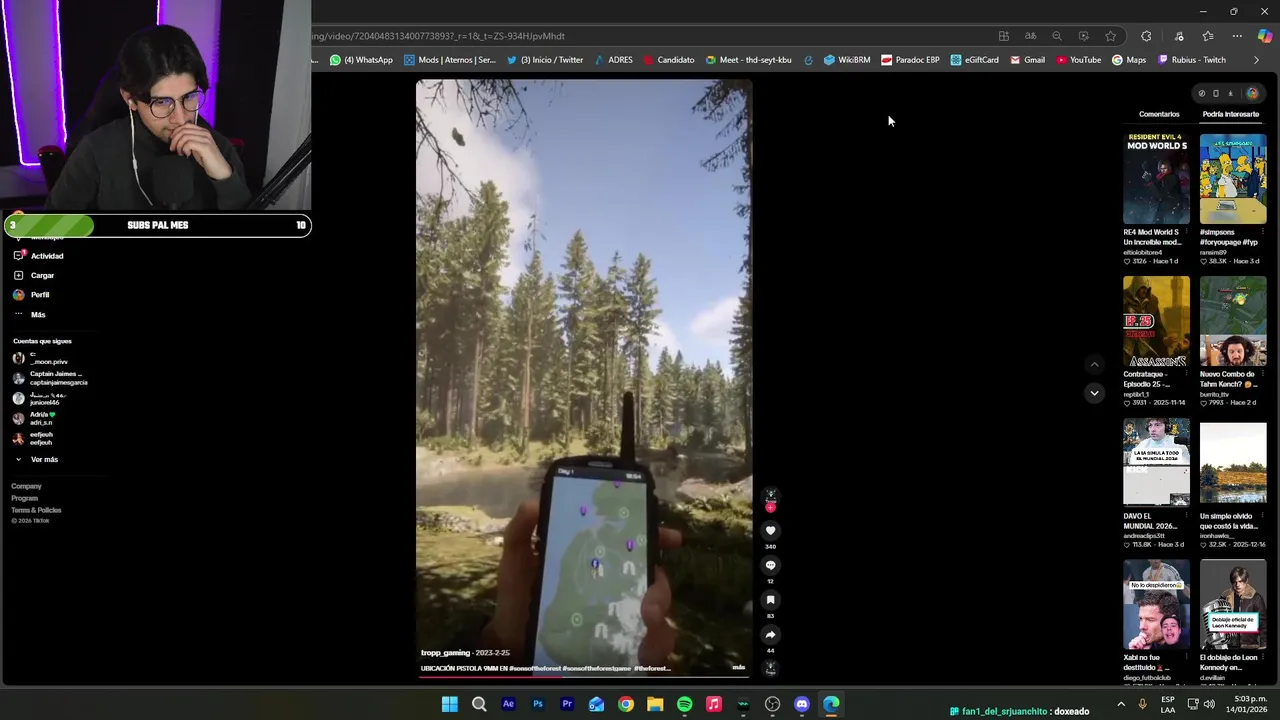Open the Company footer link
This screenshot has height=720, width=1280.
pos(26,486)
